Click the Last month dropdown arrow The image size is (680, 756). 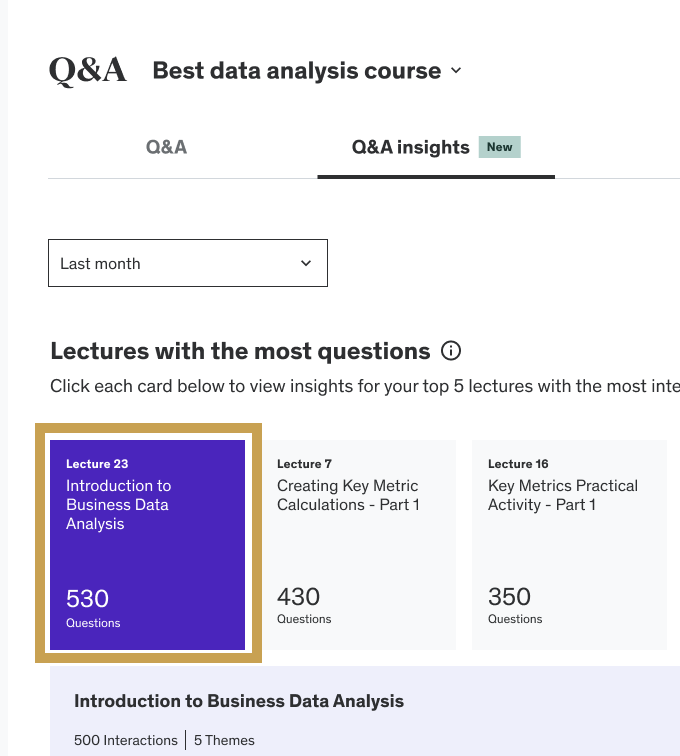point(306,263)
